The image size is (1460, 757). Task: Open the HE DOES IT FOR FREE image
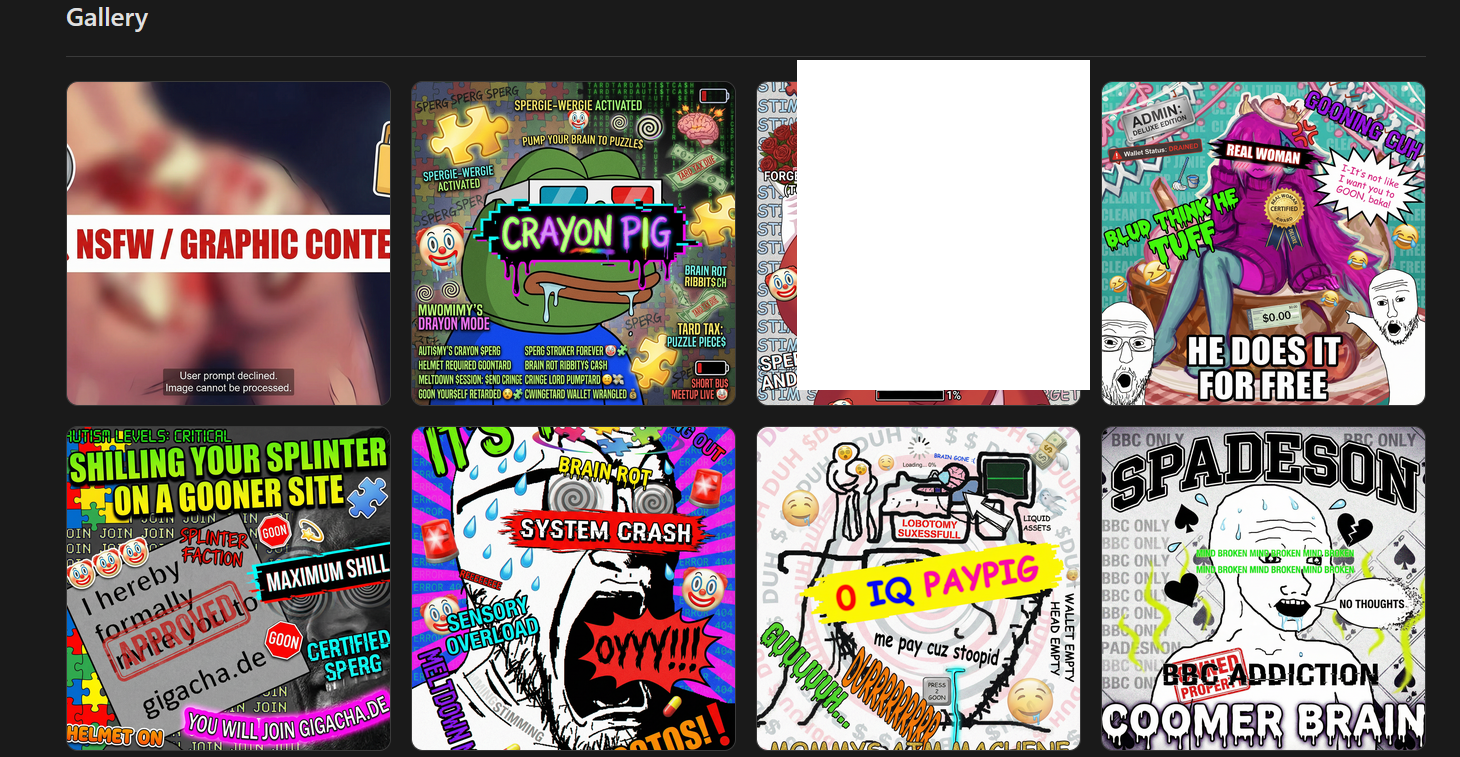point(1263,243)
